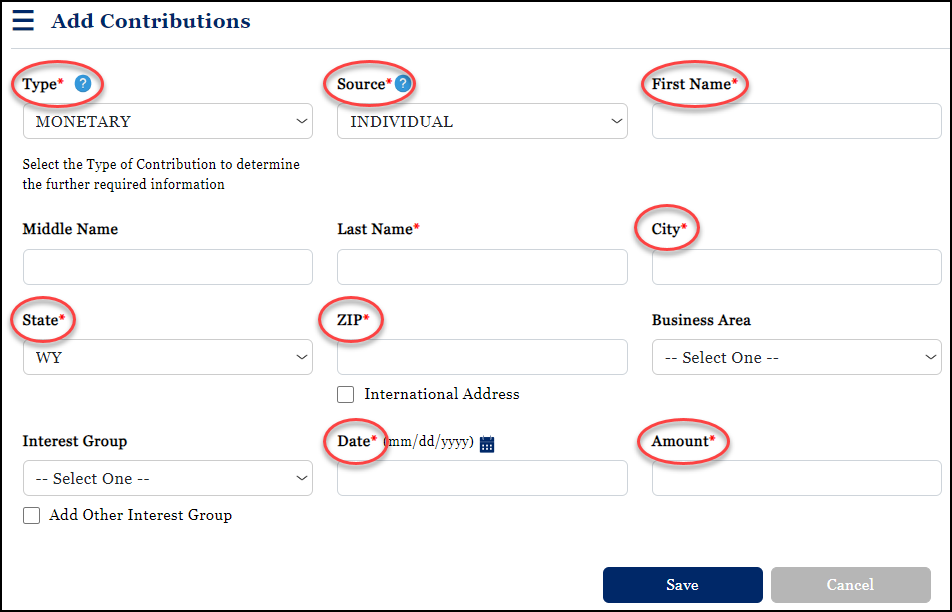The width and height of the screenshot is (952, 612).
Task: Check the International Address checkbox
Action: coord(345,394)
